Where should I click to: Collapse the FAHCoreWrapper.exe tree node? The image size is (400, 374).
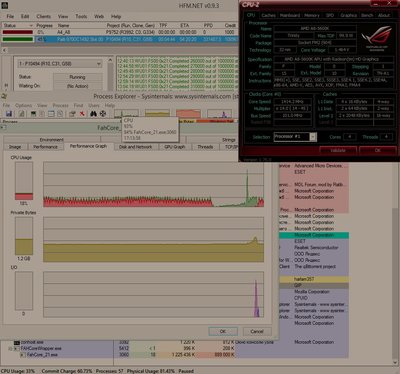coord(10,348)
